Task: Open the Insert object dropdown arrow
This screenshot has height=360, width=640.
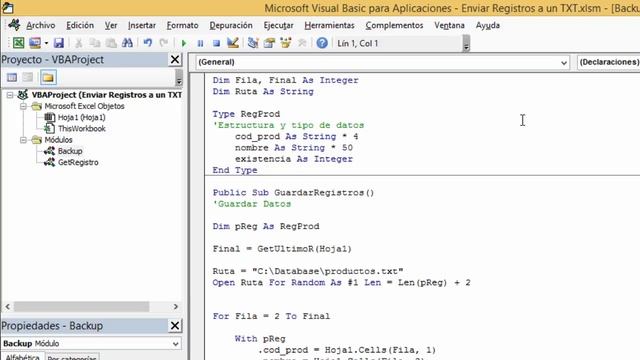Action: click(x=46, y=43)
